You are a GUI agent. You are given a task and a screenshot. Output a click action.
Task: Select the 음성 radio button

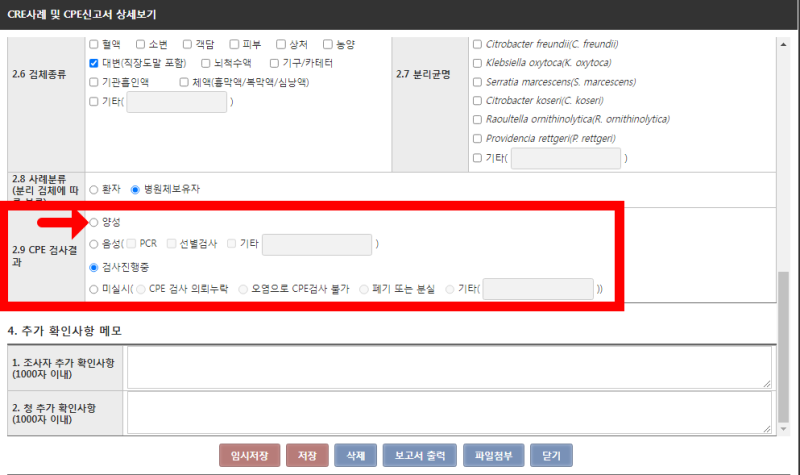click(94, 244)
